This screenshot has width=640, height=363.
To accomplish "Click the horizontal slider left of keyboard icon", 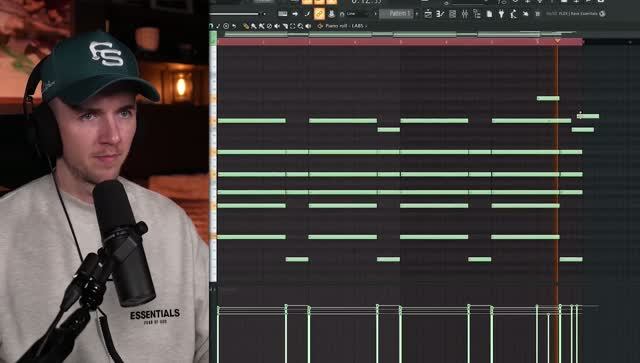I will point(235,14).
